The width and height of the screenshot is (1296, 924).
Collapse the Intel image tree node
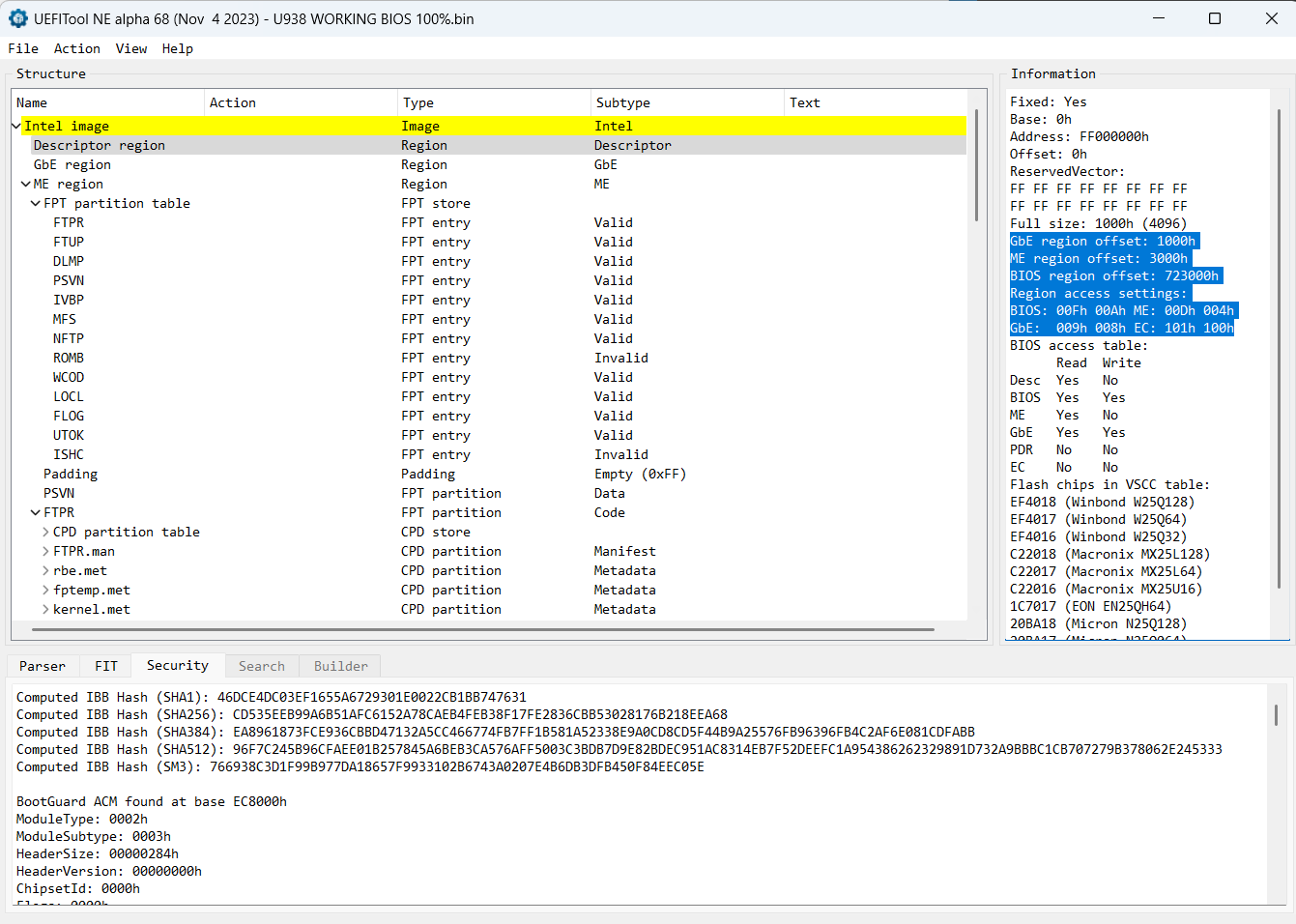point(15,126)
